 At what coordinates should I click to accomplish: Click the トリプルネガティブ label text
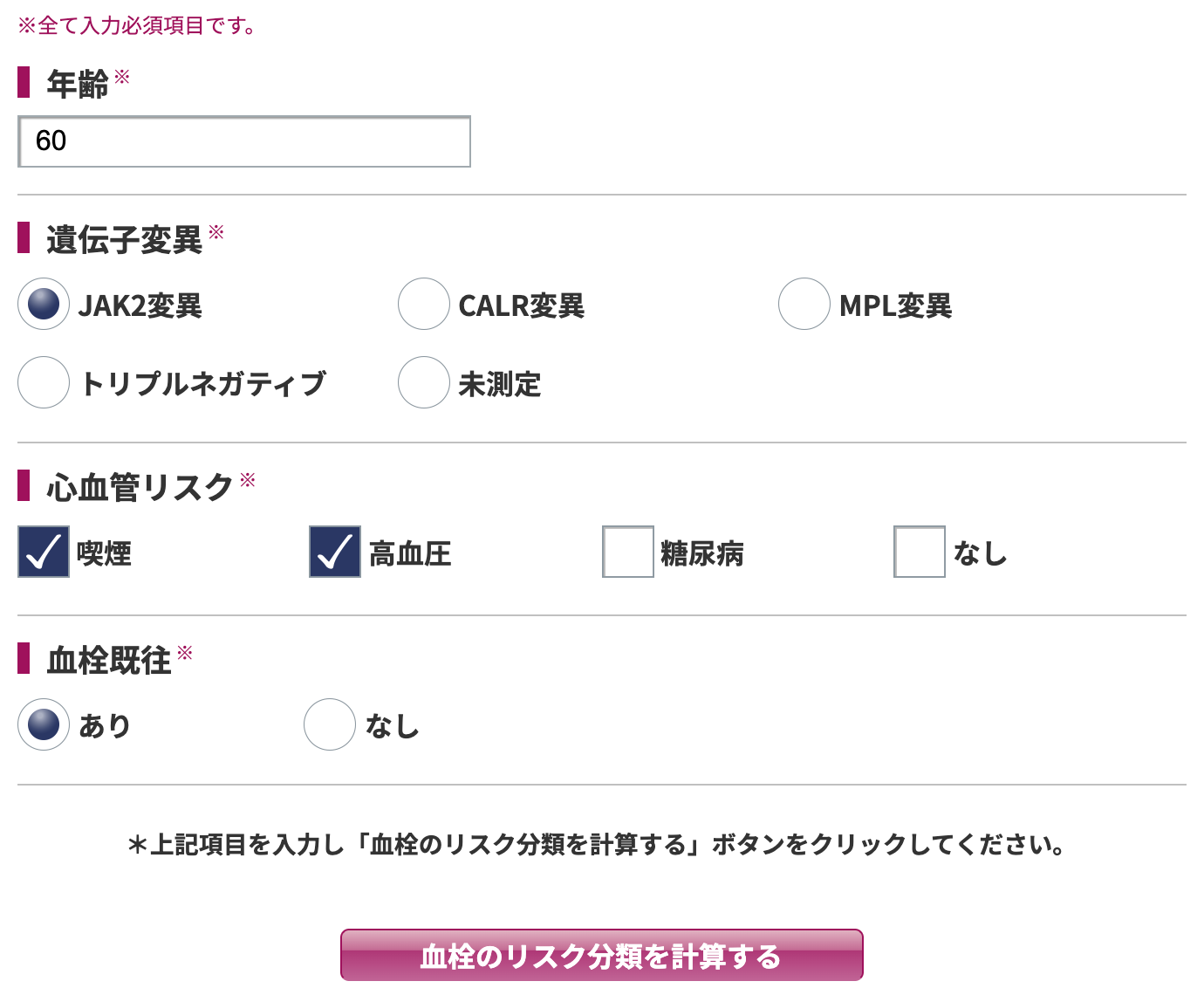[x=203, y=383]
